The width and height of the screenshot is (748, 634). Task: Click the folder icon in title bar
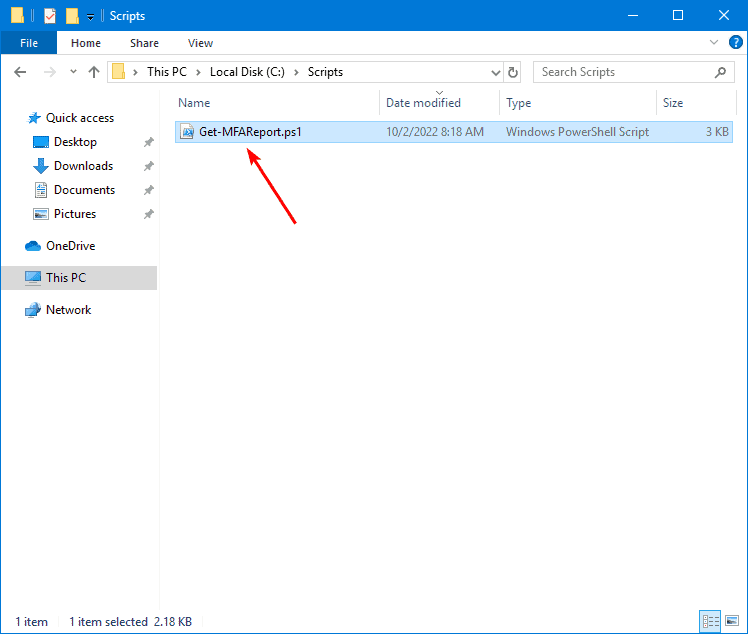pos(17,15)
